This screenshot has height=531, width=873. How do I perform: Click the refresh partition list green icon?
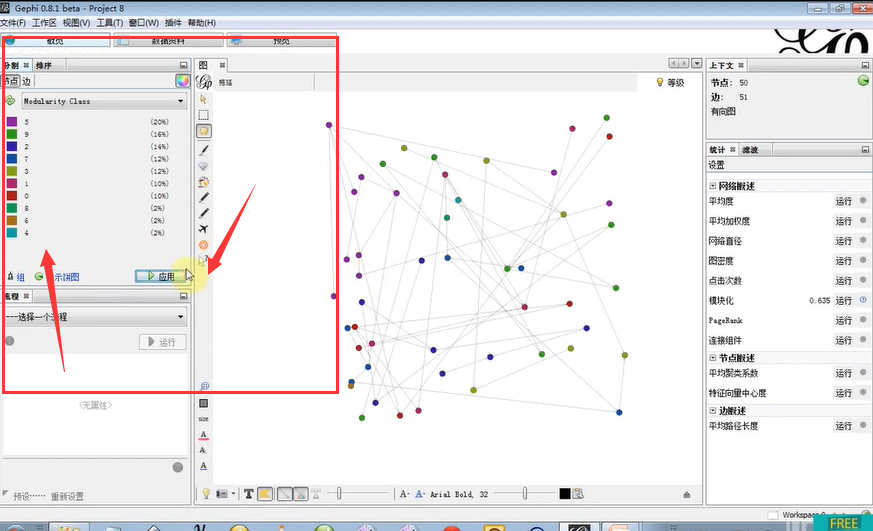[x=9, y=101]
